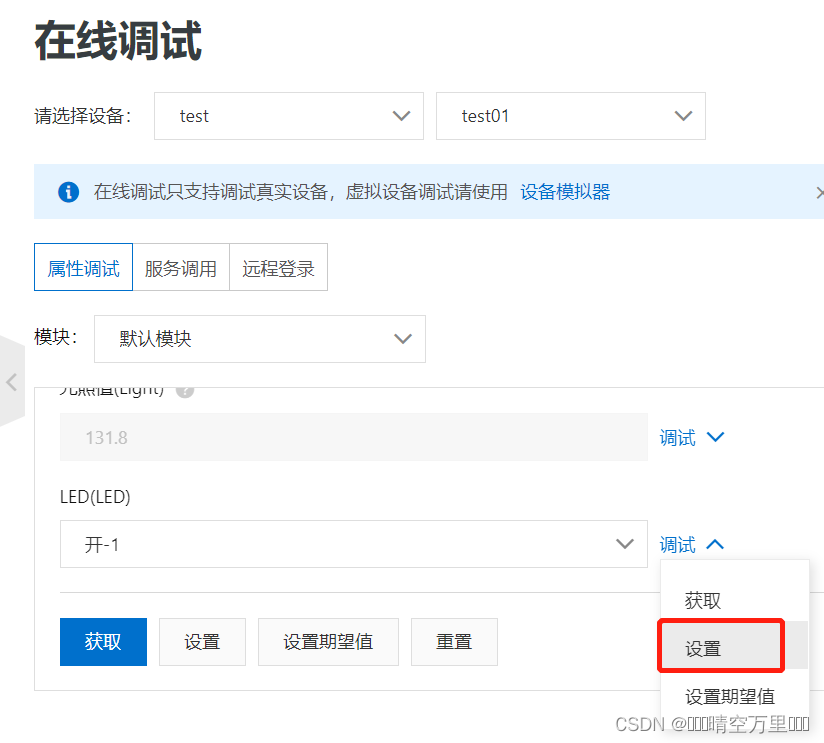Collapse the left side panel arrow
Viewport: 824px width, 743px height.
[x=12, y=382]
